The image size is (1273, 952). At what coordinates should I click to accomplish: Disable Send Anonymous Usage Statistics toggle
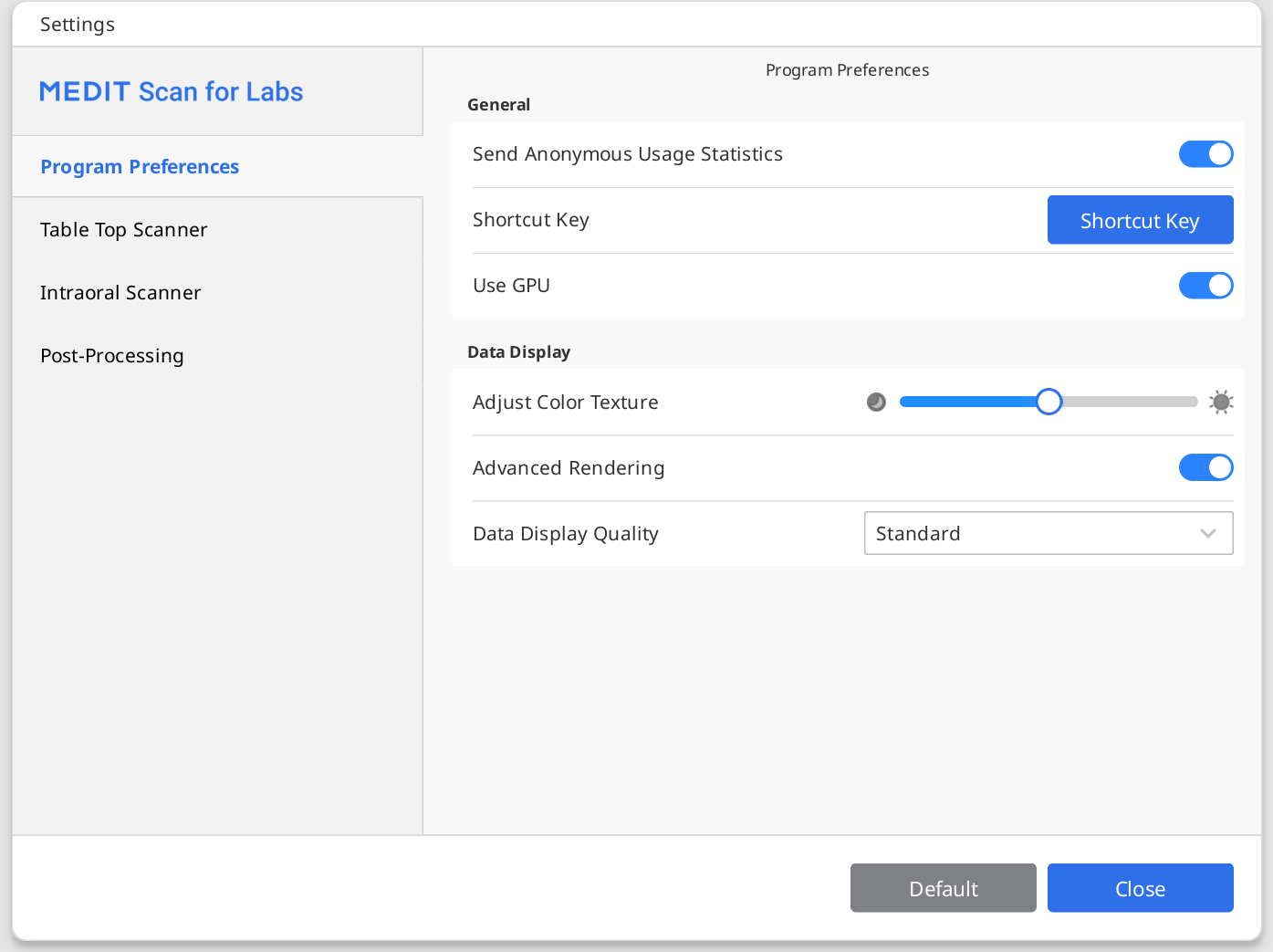click(x=1205, y=154)
